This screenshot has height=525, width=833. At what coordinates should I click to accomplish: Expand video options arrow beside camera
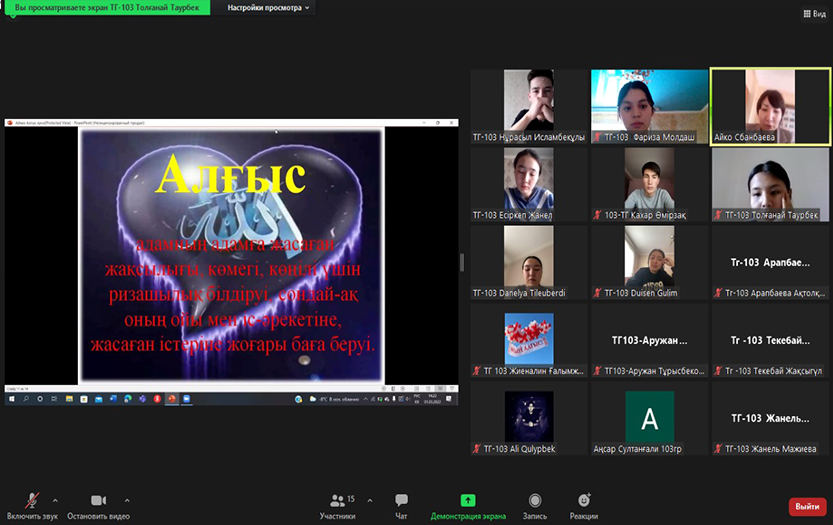click(x=127, y=500)
